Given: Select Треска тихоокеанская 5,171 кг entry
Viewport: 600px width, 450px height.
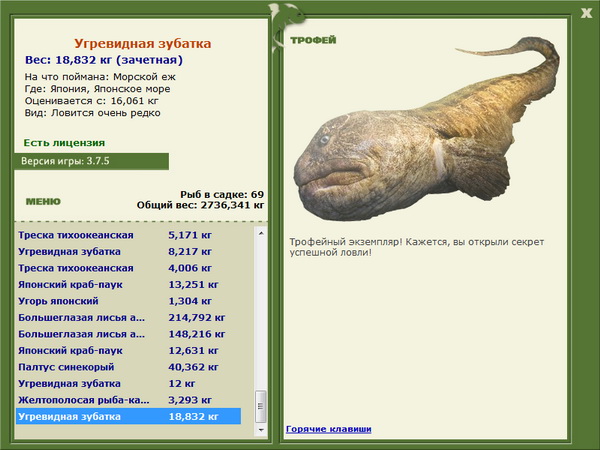Looking at the screenshot, I should [x=129, y=235].
